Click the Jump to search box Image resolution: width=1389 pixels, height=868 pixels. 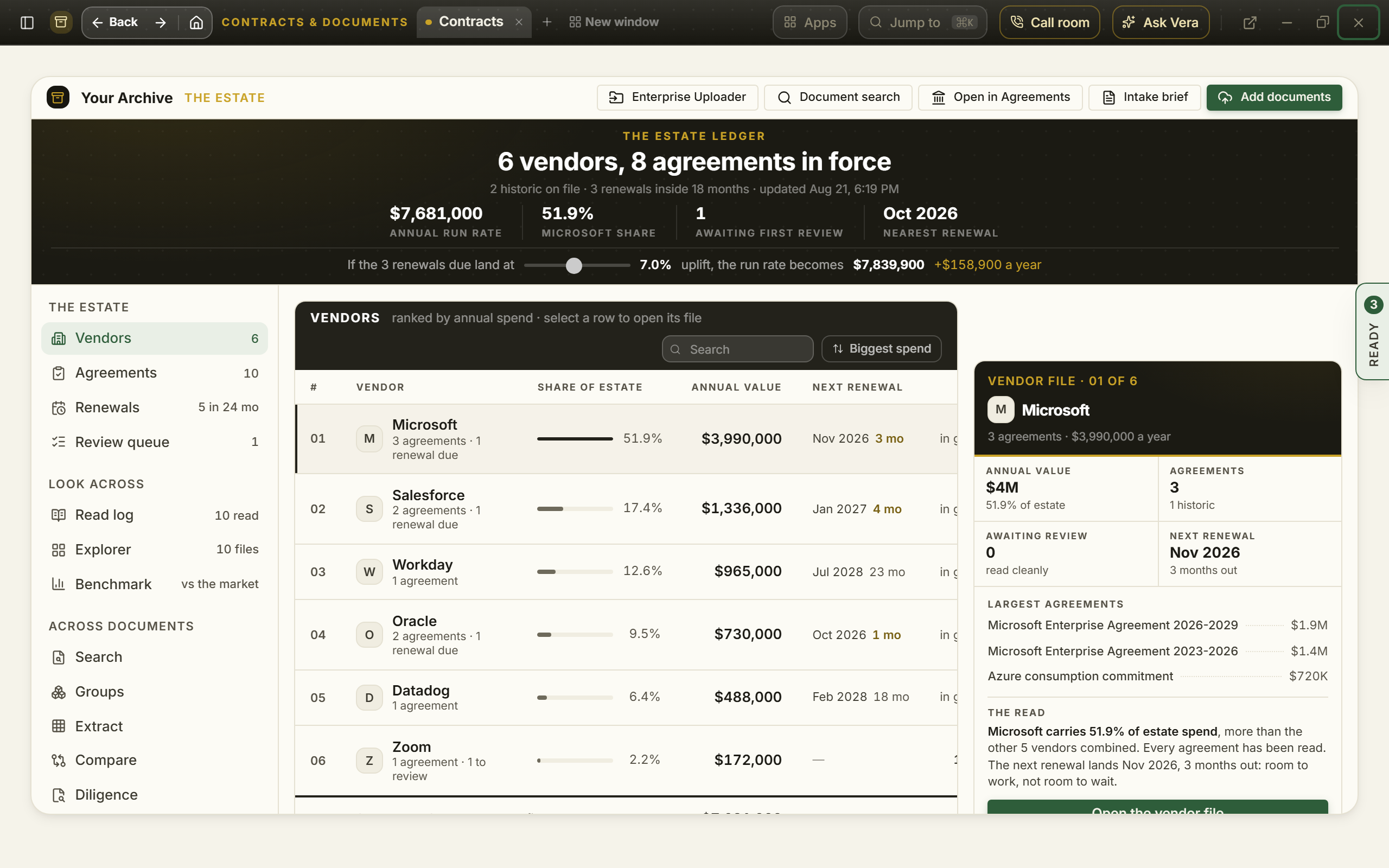point(922,22)
